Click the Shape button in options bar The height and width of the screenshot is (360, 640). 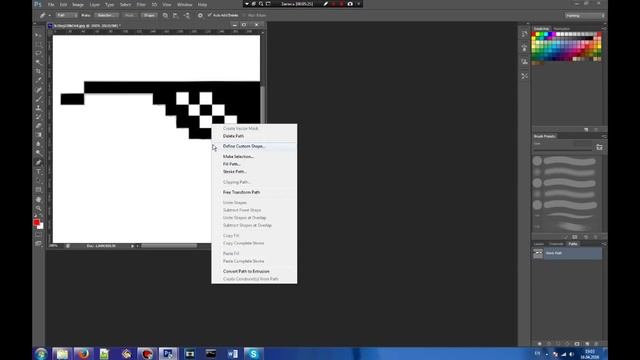(x=149, y=15)
